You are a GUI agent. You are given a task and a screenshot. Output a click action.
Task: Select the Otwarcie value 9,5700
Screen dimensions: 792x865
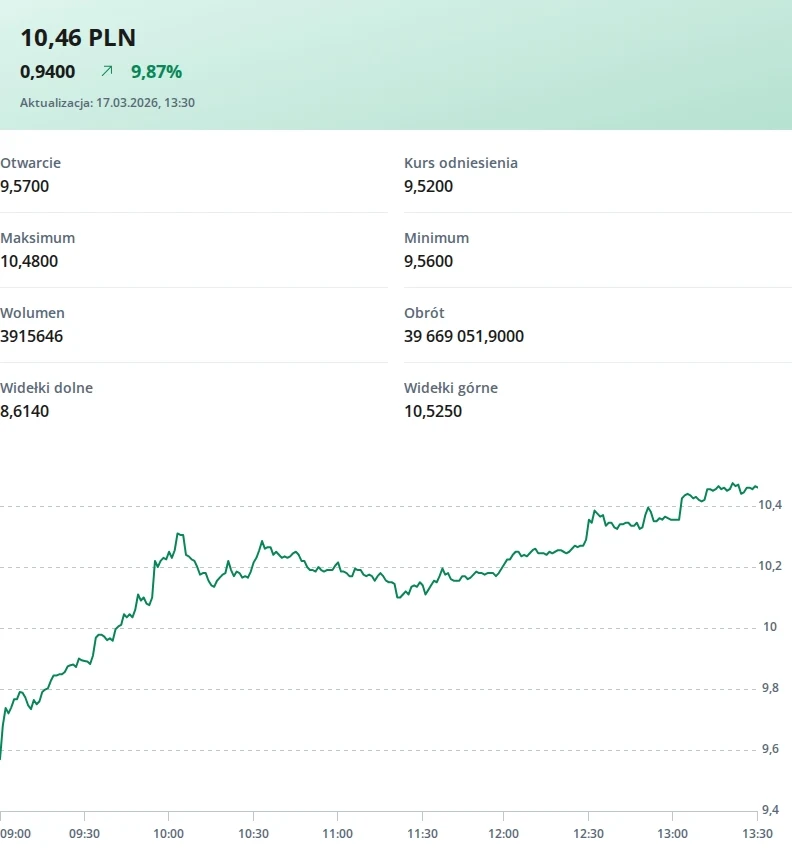(x=25, y=186)
